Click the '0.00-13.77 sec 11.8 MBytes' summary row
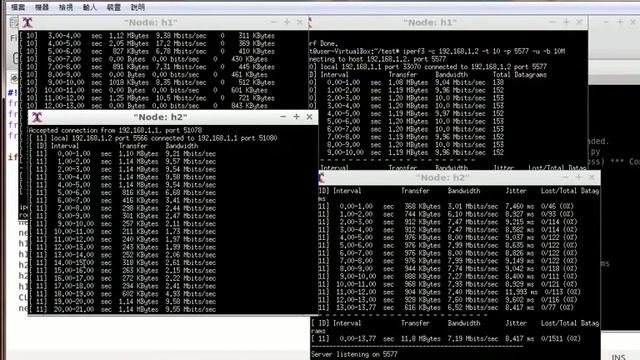Image resolution: width=640 pixels, height=360 pixels. (x=446, y=339)
